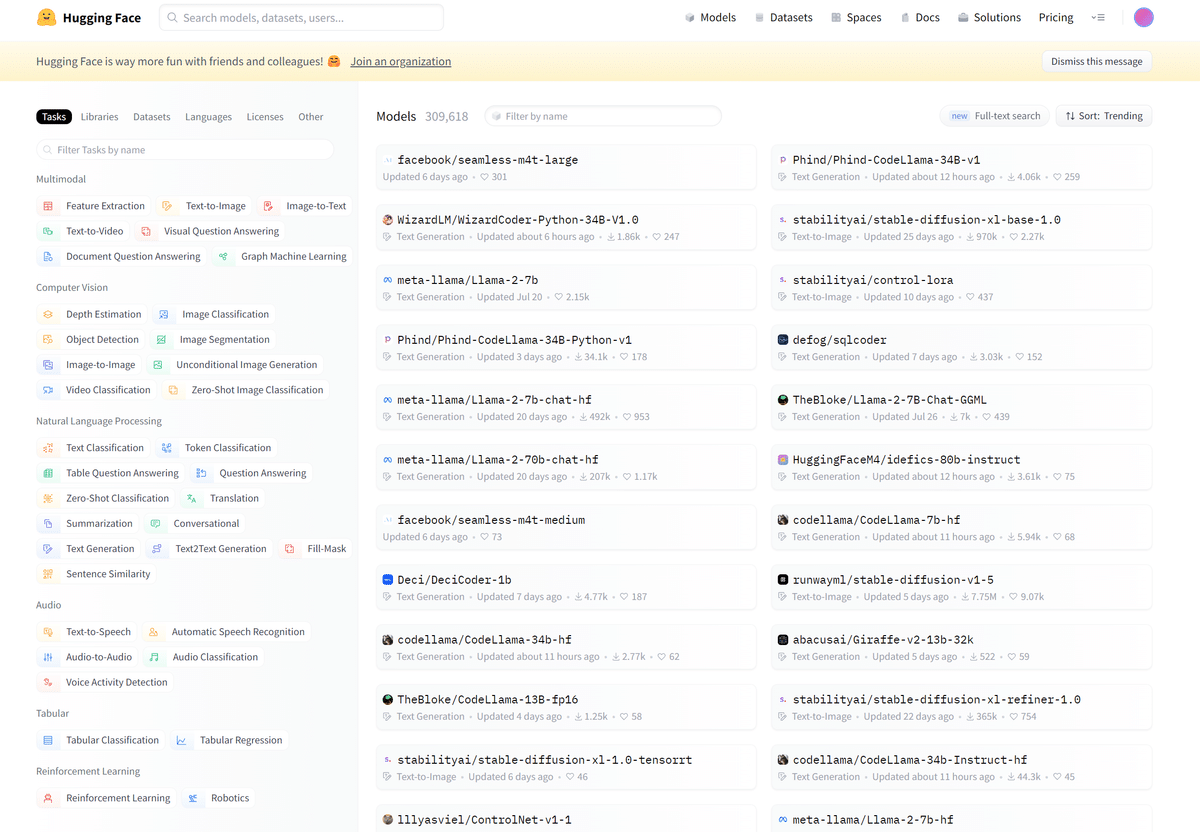Click the Token Classification icon
Image resolution: width=1200 pixels, height=832 pixels.
[167, 448]
